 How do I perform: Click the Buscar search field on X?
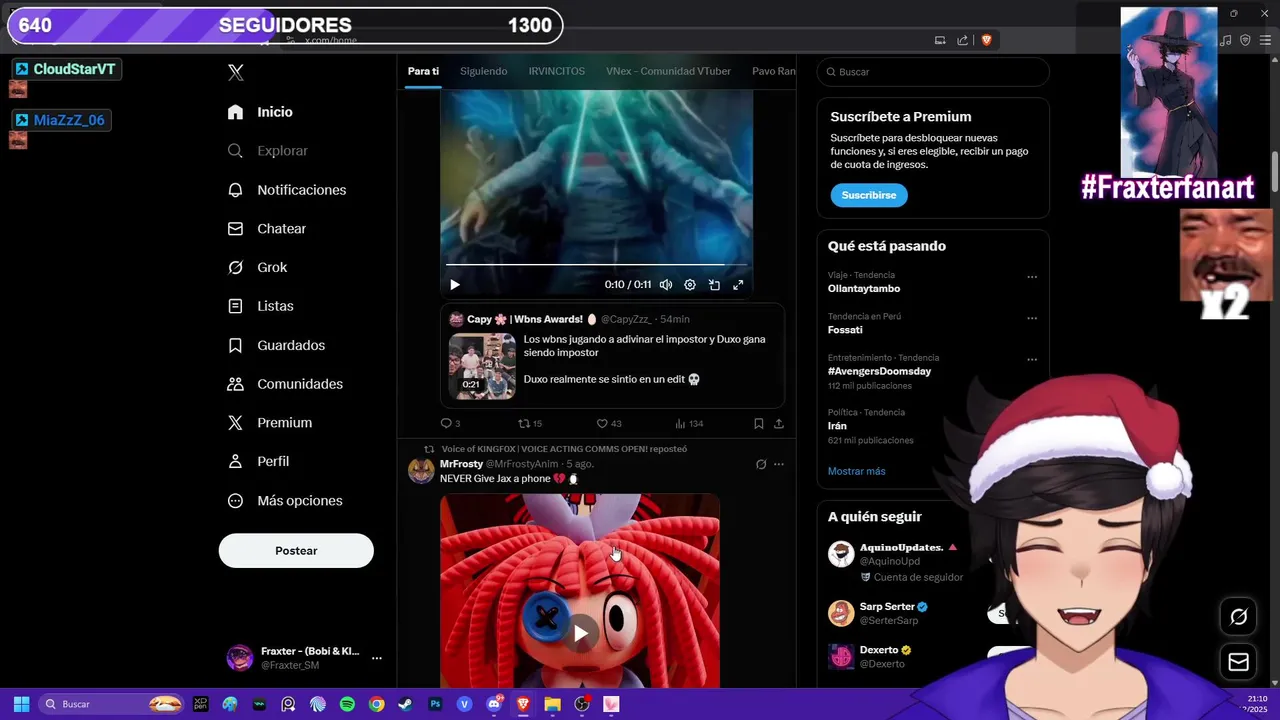pos(933,72)
